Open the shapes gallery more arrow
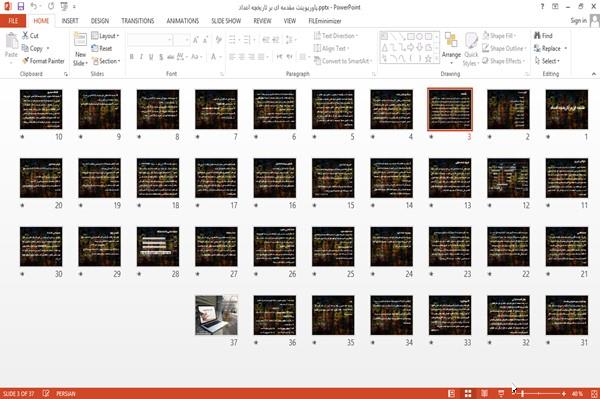Screen dimensions: 600x399 (x=436, y=58)
